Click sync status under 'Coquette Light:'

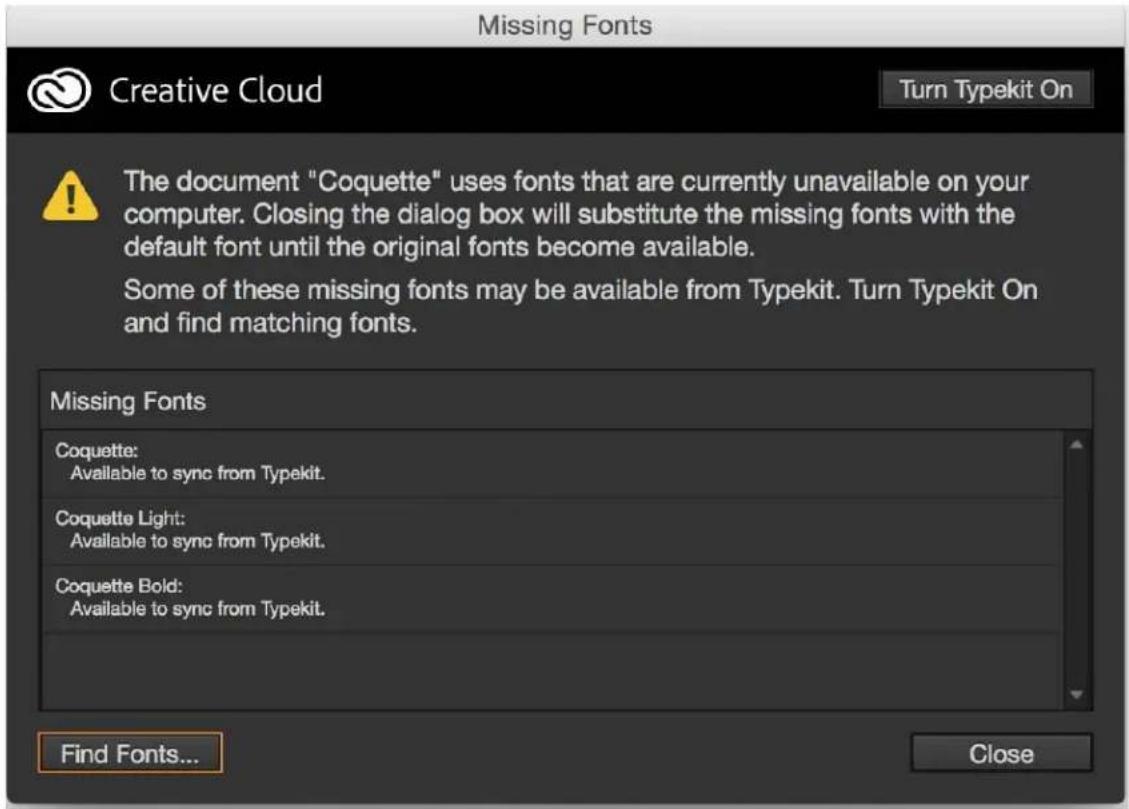tap(197, 541)
